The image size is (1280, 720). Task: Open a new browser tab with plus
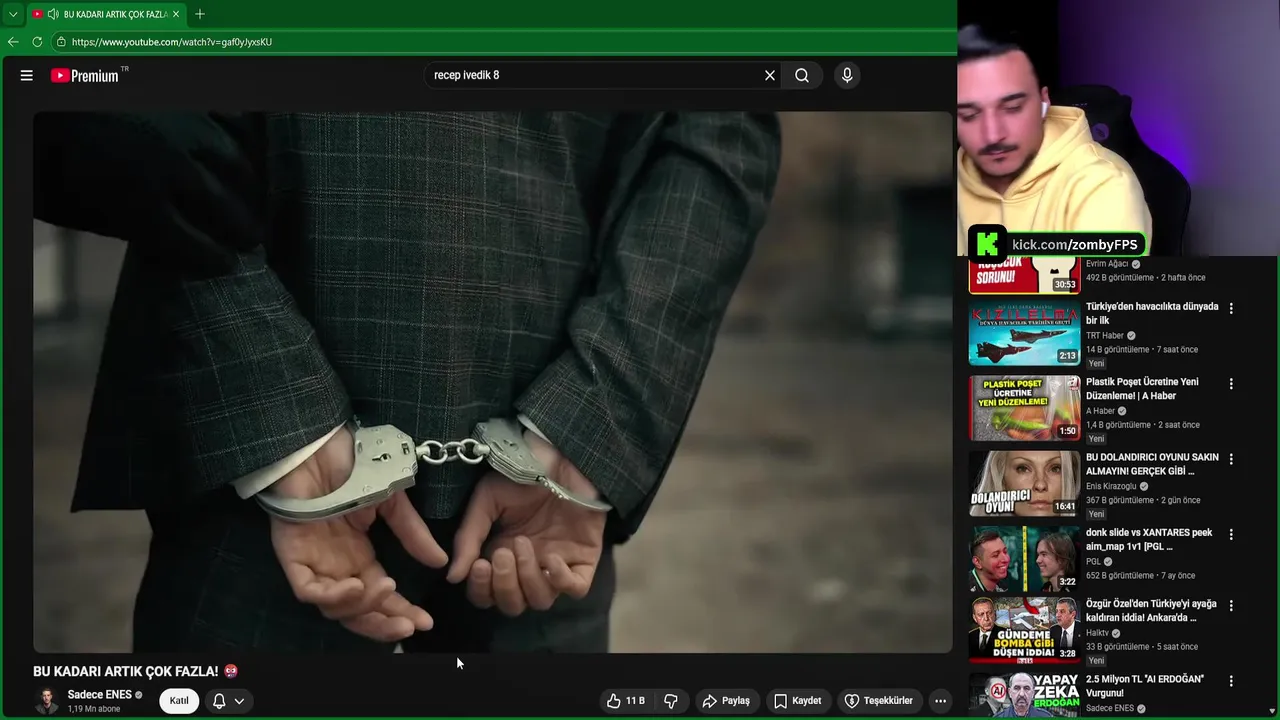(200, 14)
